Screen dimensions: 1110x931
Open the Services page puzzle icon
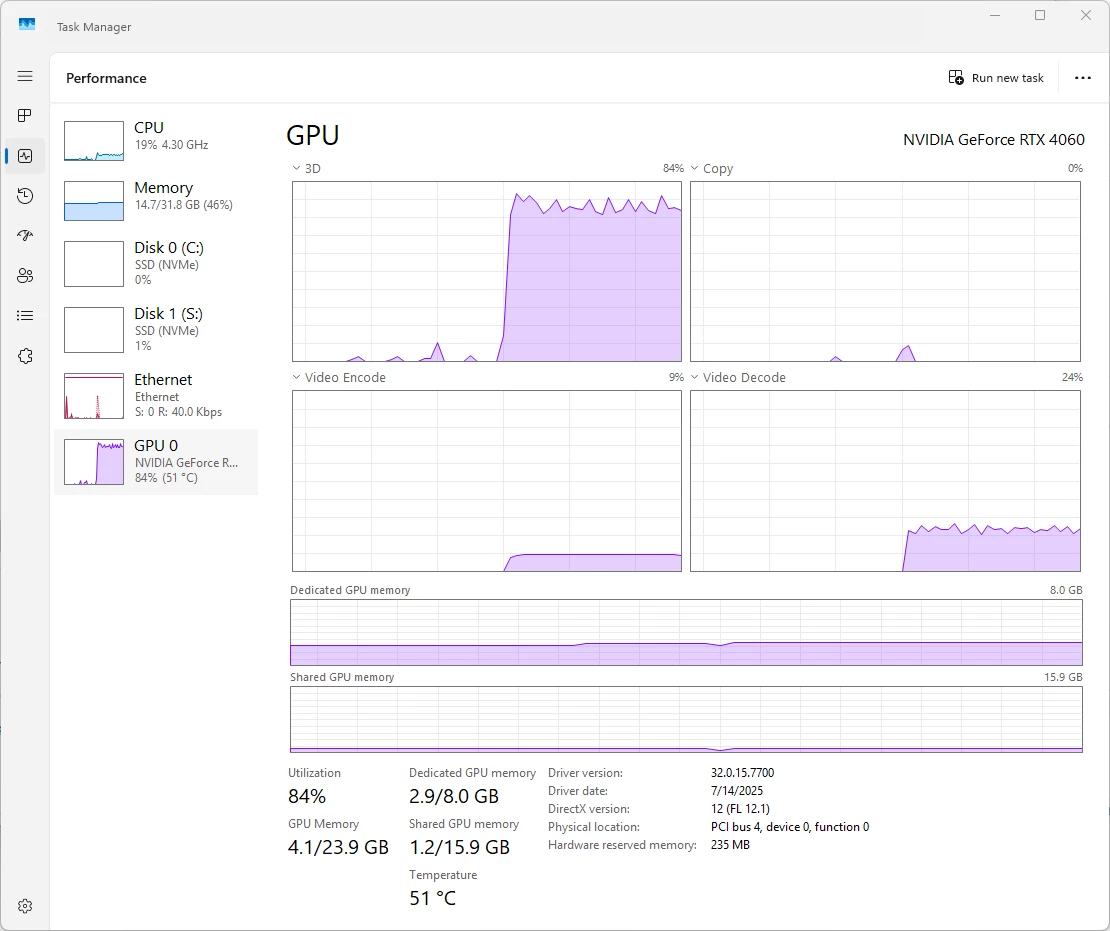pyautogui.click(x=25, y=356)
